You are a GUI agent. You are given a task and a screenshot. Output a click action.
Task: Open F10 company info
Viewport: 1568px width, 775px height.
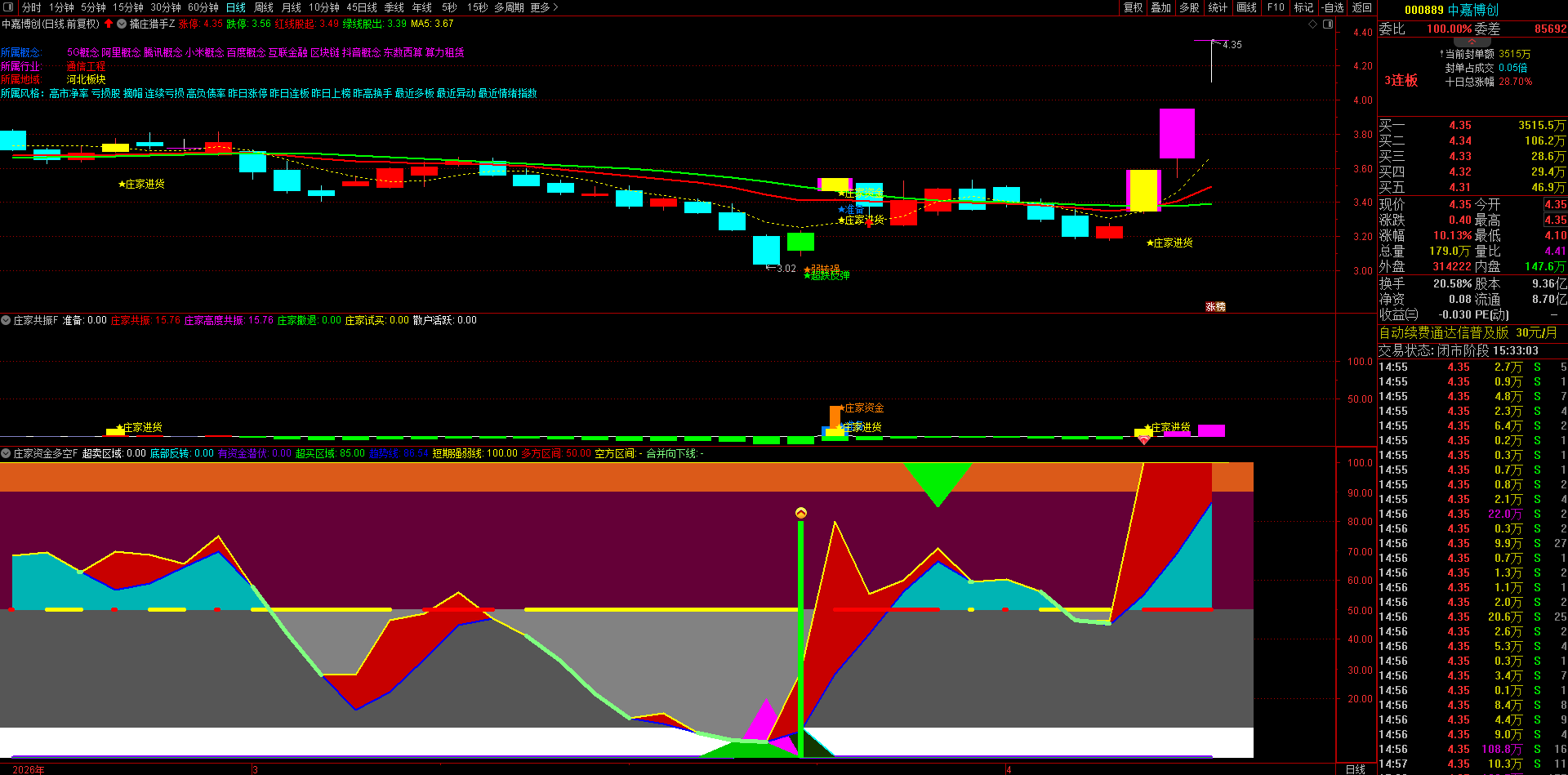pyautogui.click(x=1276, y=7)
